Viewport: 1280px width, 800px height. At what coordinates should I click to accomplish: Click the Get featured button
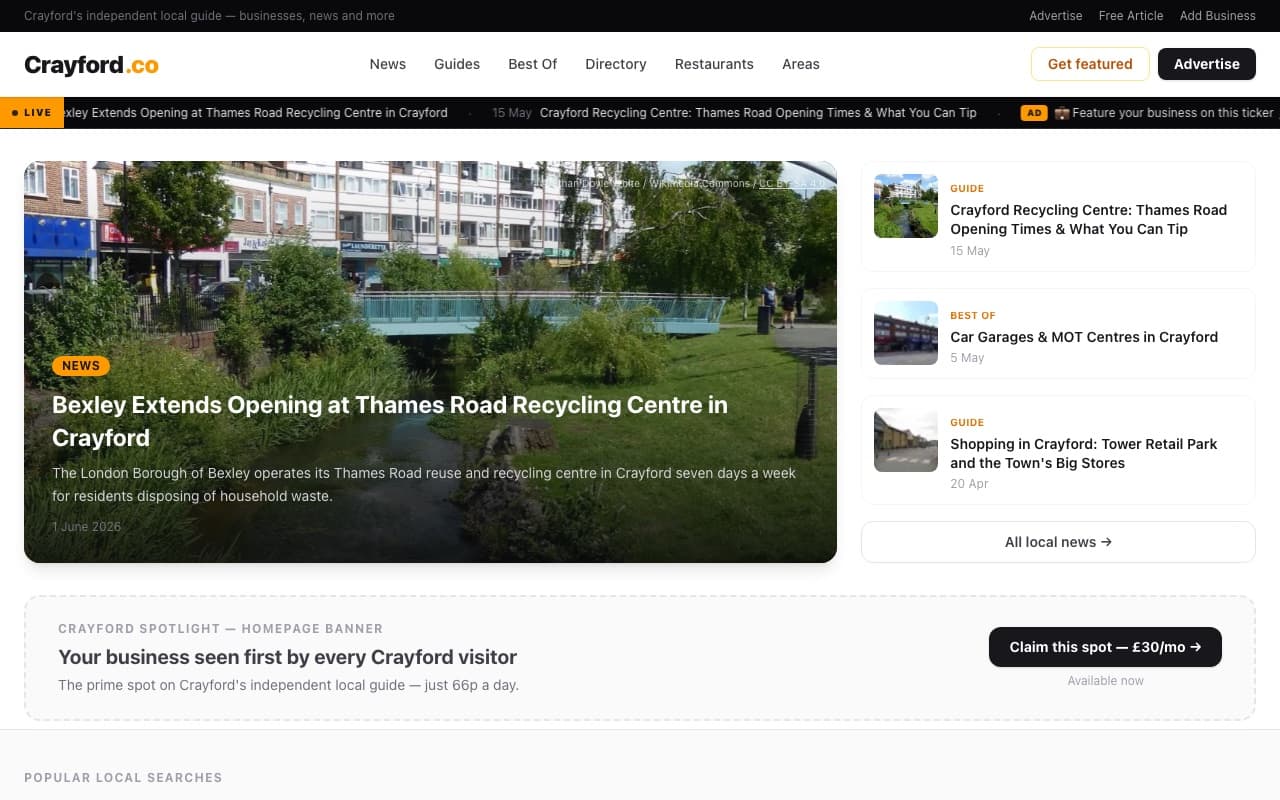tap(1090, 64)
